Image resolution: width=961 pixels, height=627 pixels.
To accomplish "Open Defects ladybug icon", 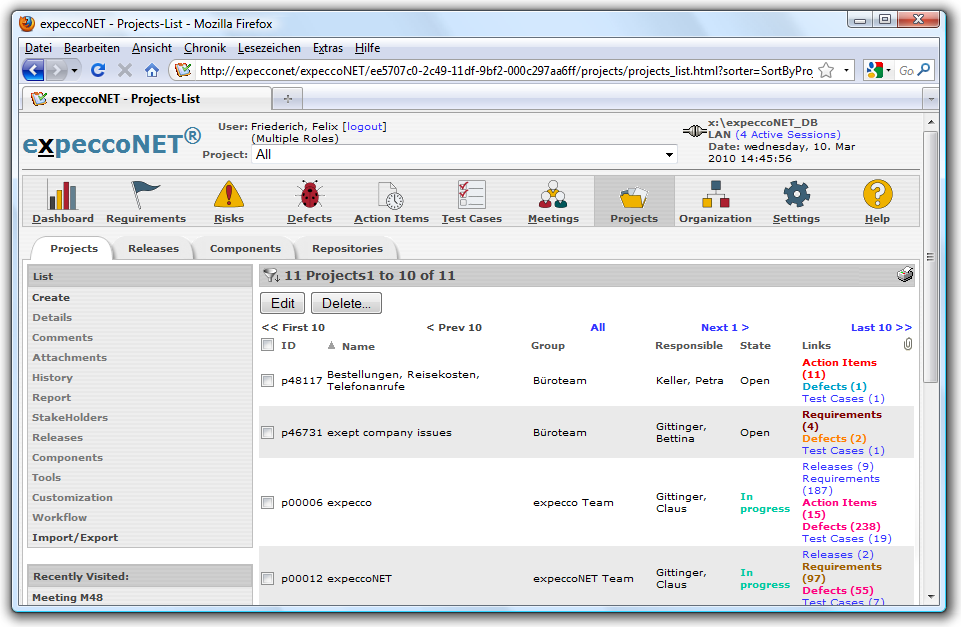I will point(309,194).
